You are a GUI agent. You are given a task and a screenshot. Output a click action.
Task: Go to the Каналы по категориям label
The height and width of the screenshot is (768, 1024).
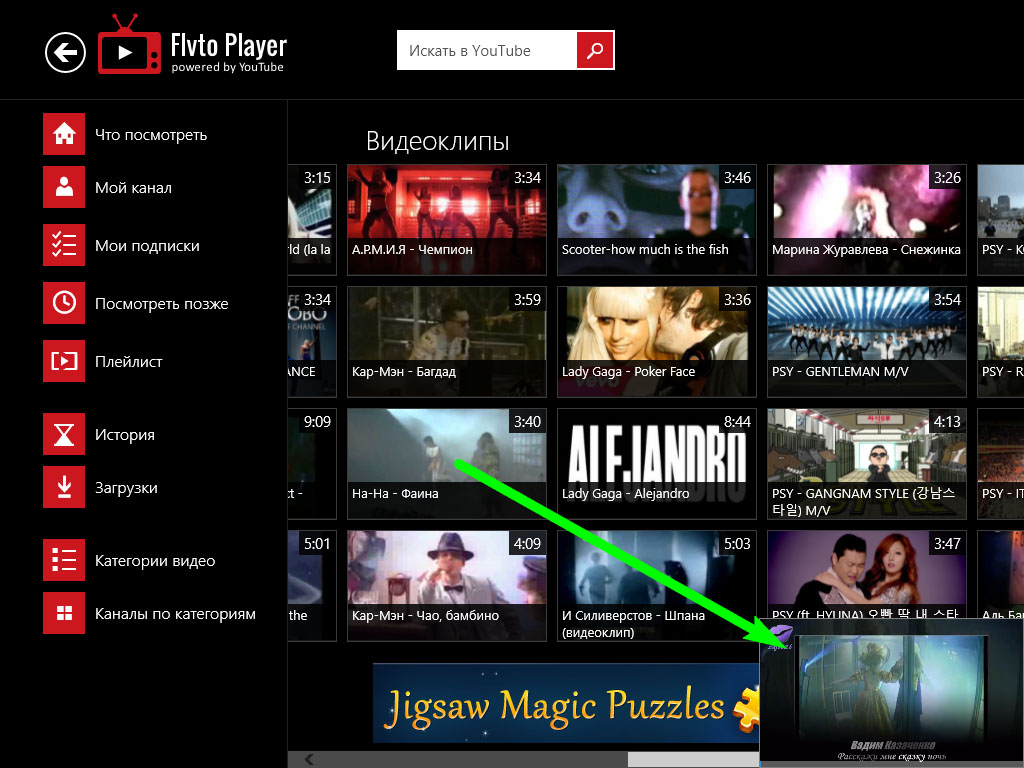(x=175, y=614)
